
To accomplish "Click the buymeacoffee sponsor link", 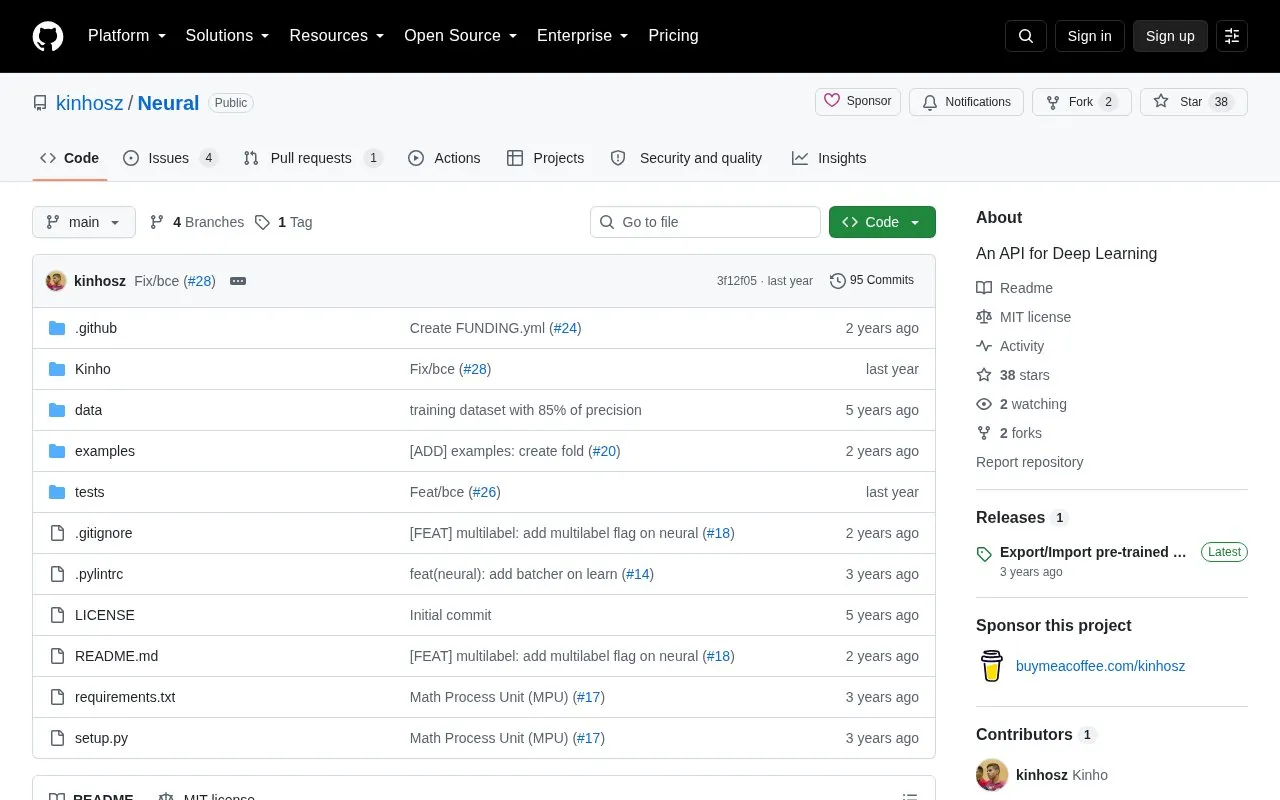I will [1100, 666].
